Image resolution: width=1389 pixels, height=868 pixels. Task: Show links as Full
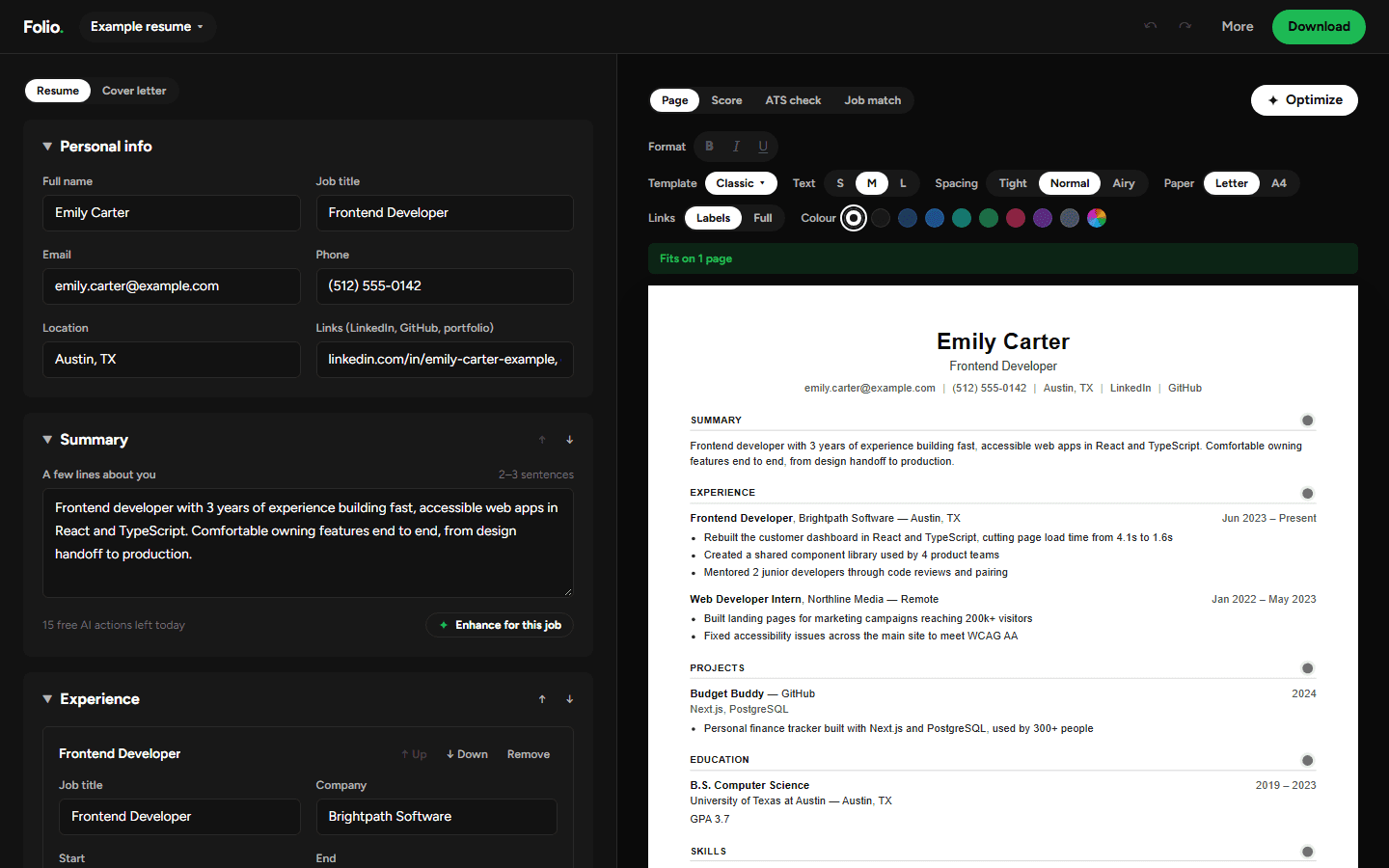pos(763,218)
